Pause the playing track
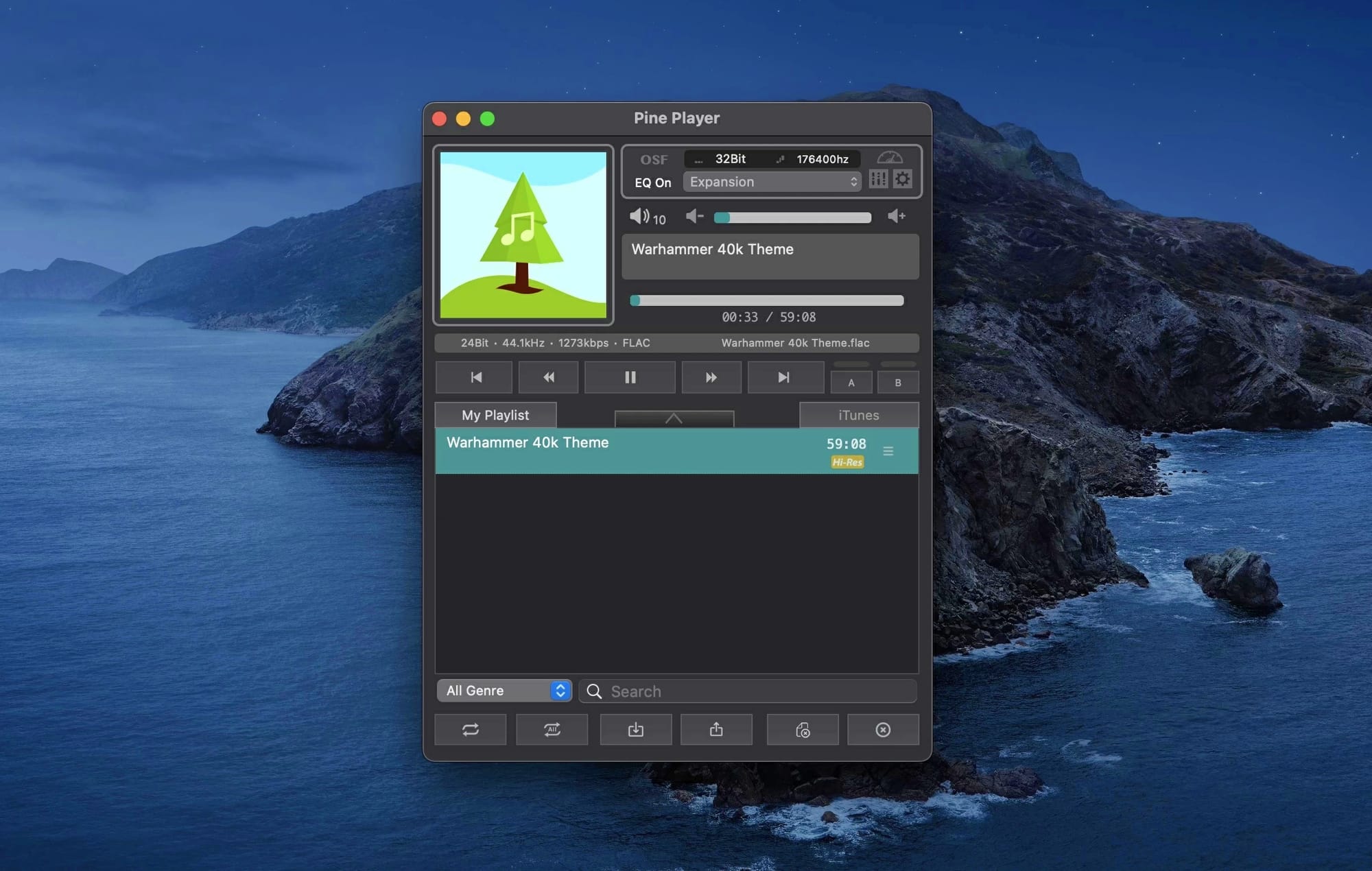The image size is (1372, 871). [x=630, y=377]
